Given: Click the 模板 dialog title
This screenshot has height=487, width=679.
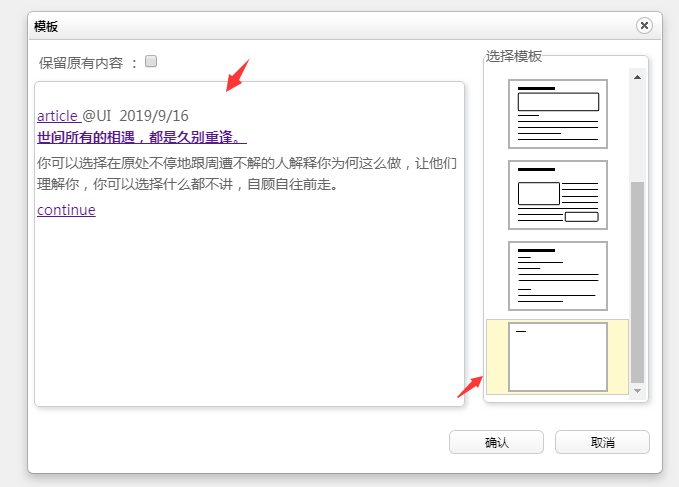Looking at the screenshot, I should (x=46, y=26).
